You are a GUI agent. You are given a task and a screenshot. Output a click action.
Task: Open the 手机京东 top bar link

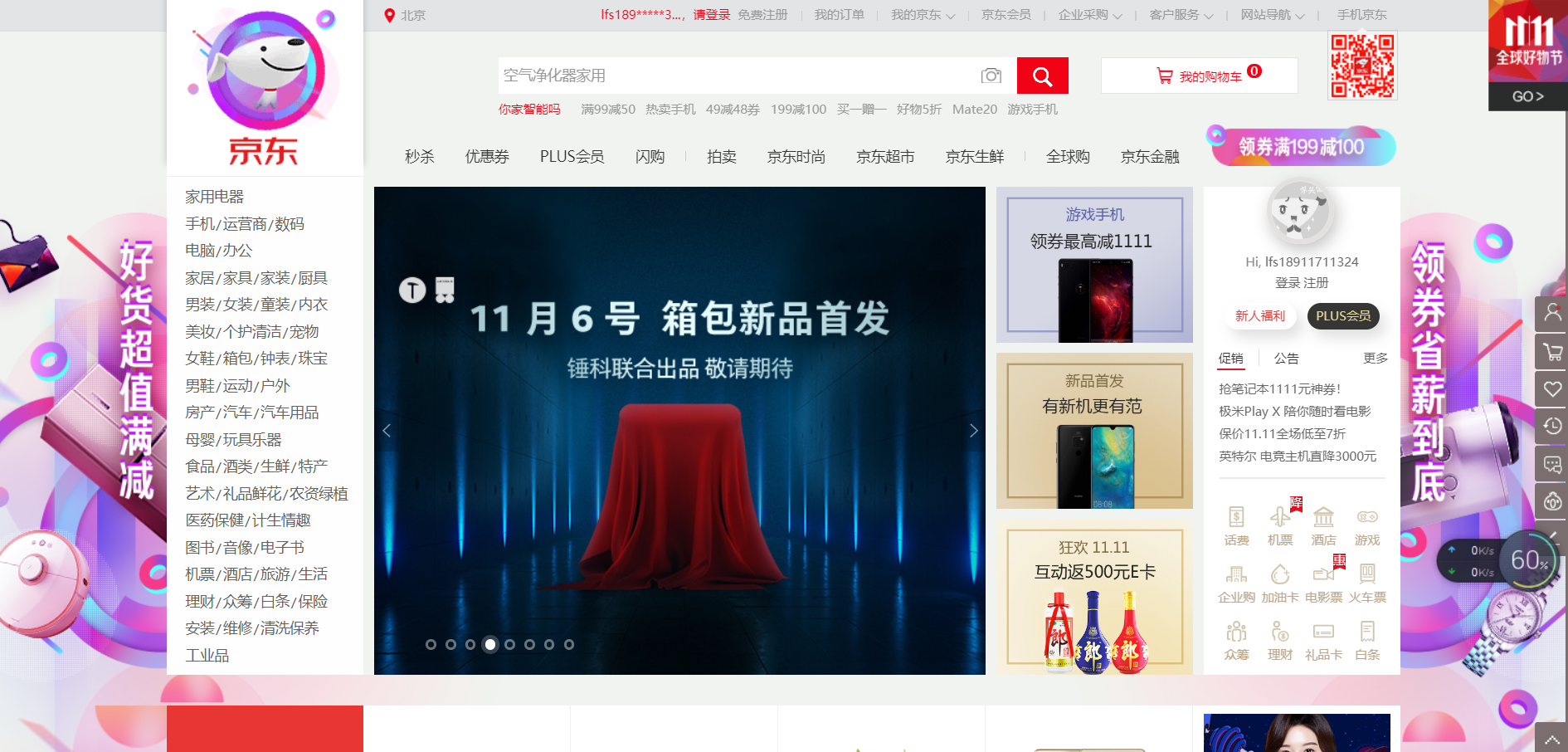point(1361,15)
